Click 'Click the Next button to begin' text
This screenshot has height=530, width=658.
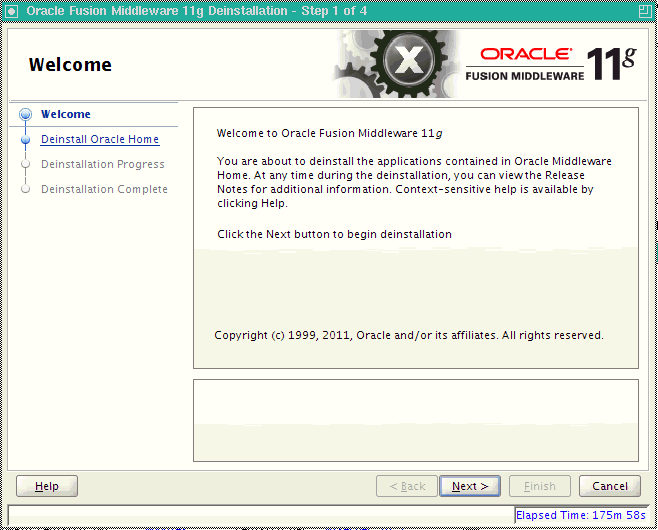[334, 234]
